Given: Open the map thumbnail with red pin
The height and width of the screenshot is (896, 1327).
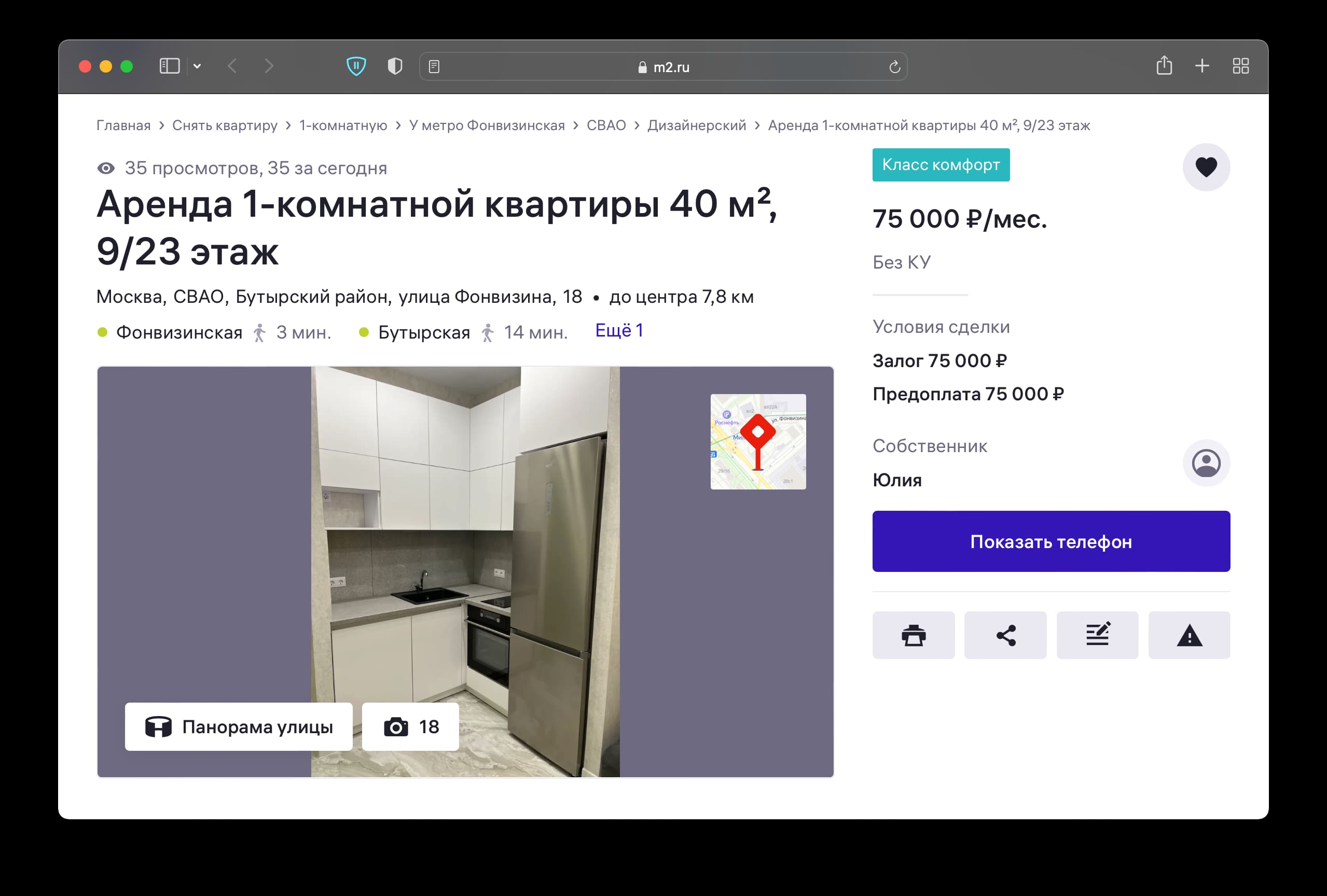Looking at the screenshot, I should [x=758, y=442].
